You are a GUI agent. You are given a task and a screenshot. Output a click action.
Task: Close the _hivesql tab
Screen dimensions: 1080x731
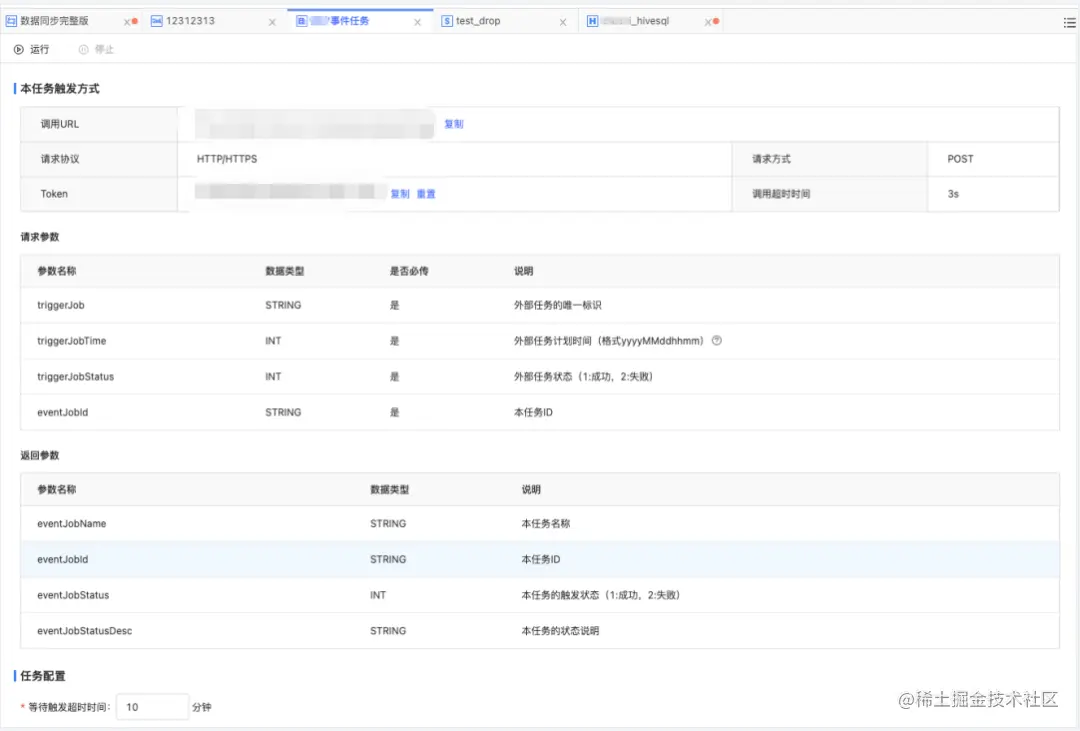coord(708,22)
